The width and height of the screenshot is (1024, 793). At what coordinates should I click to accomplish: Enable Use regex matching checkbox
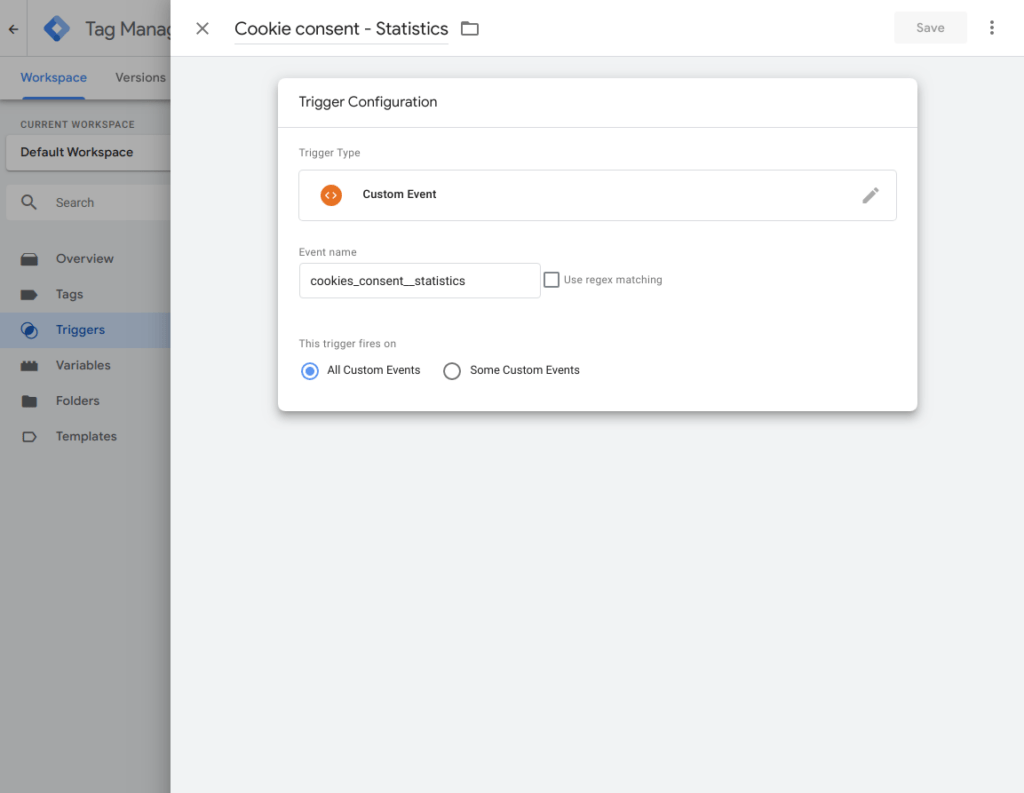551,280
